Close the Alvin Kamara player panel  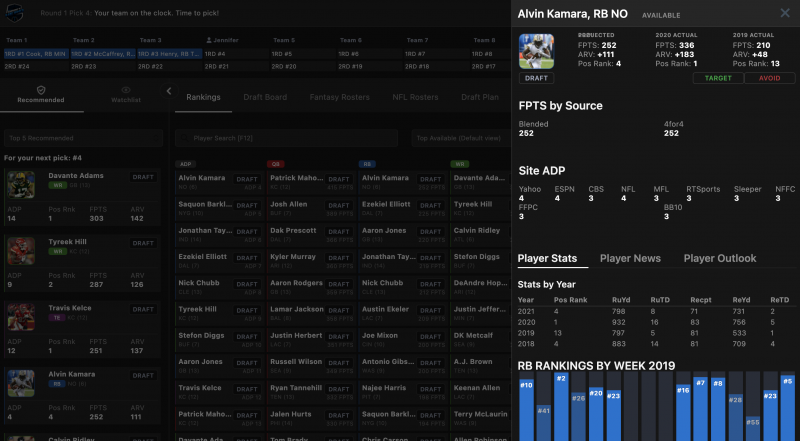785,13
